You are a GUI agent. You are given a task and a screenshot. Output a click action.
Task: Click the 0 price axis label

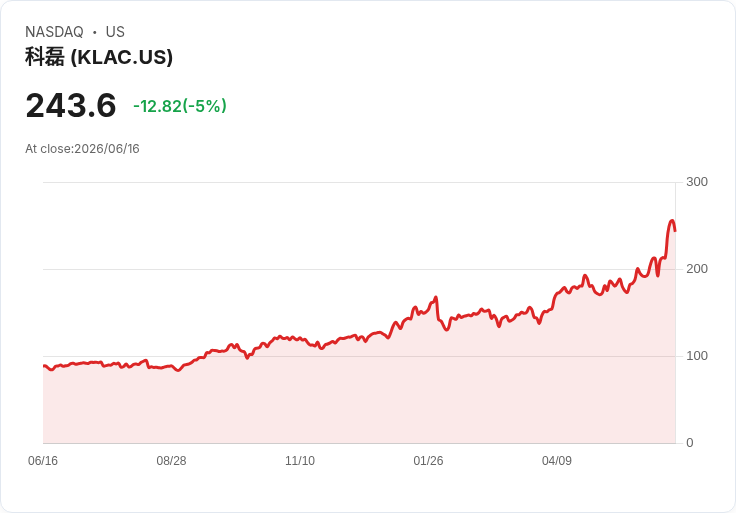pos(690,443)
